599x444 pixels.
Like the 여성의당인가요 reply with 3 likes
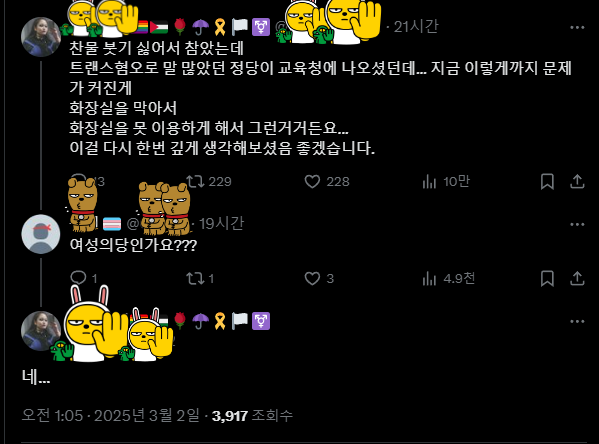tap(319, 279)
